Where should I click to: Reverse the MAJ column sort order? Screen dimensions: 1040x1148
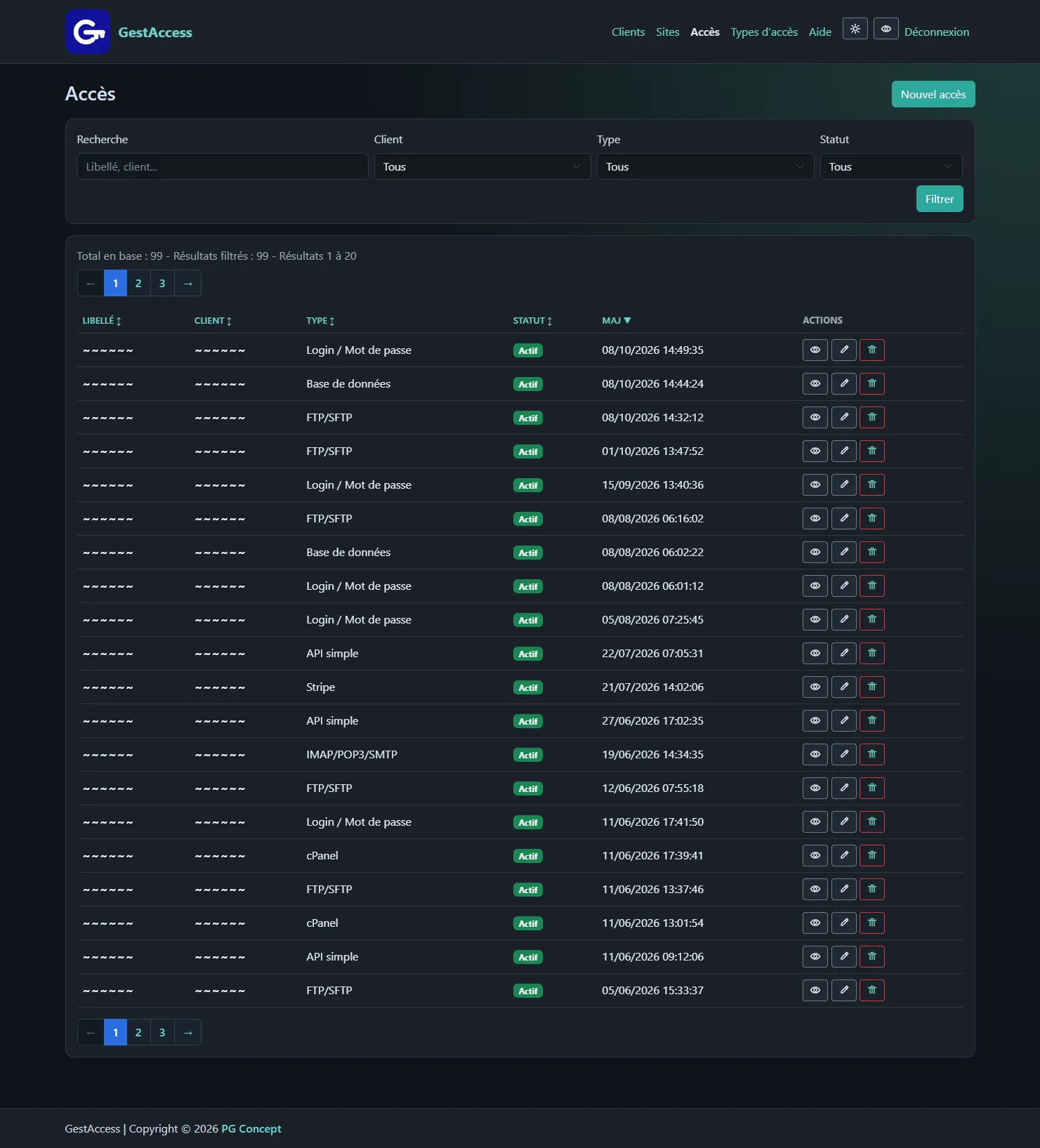(x=617, y=320)
